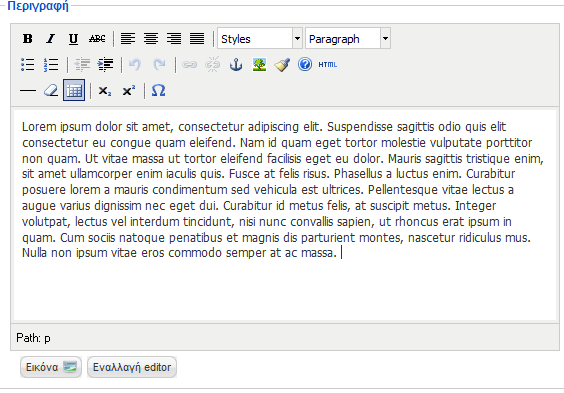Open the HTML source editor
Screen dimensions: 564x393
pyautogui.click(x=328, y=65)
